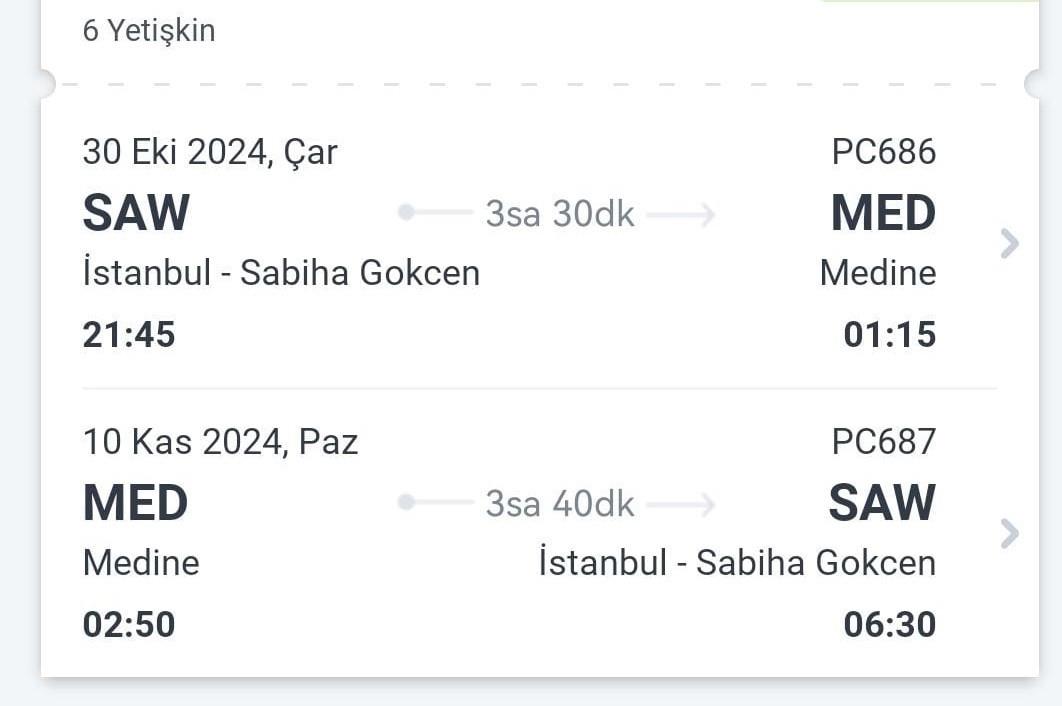Viewport: 1062px width, 706px height.
Task: Click the 3sa 30dk duration label
Action: coord(559,213)
